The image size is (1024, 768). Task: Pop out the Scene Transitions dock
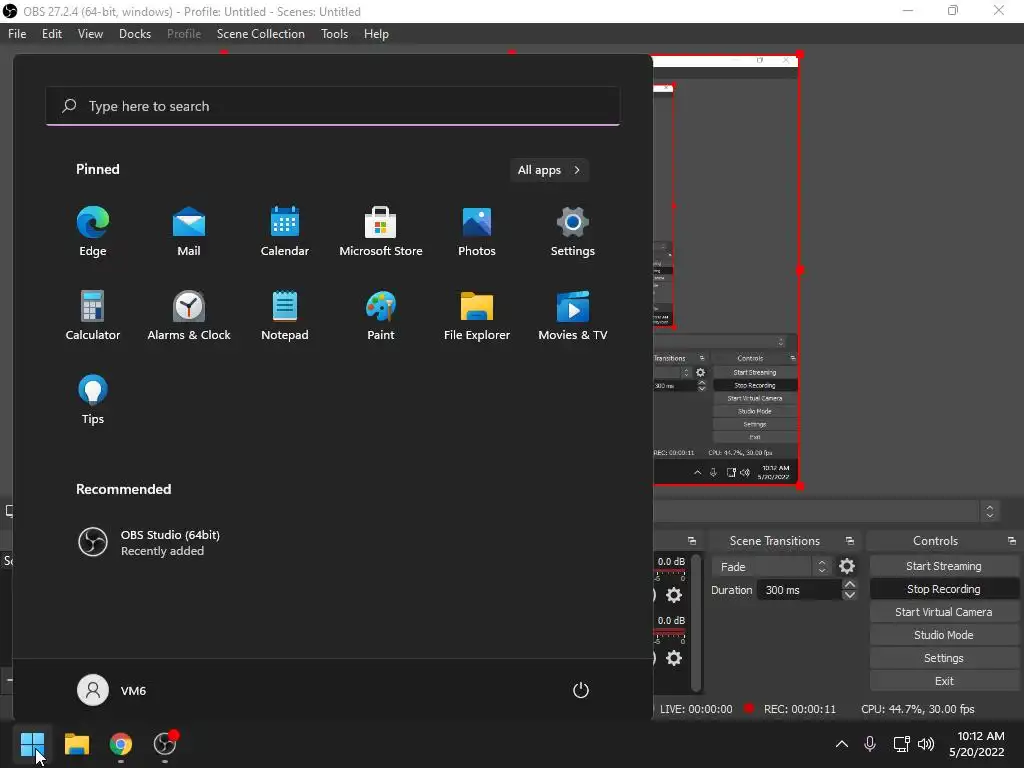coord(850,541)
